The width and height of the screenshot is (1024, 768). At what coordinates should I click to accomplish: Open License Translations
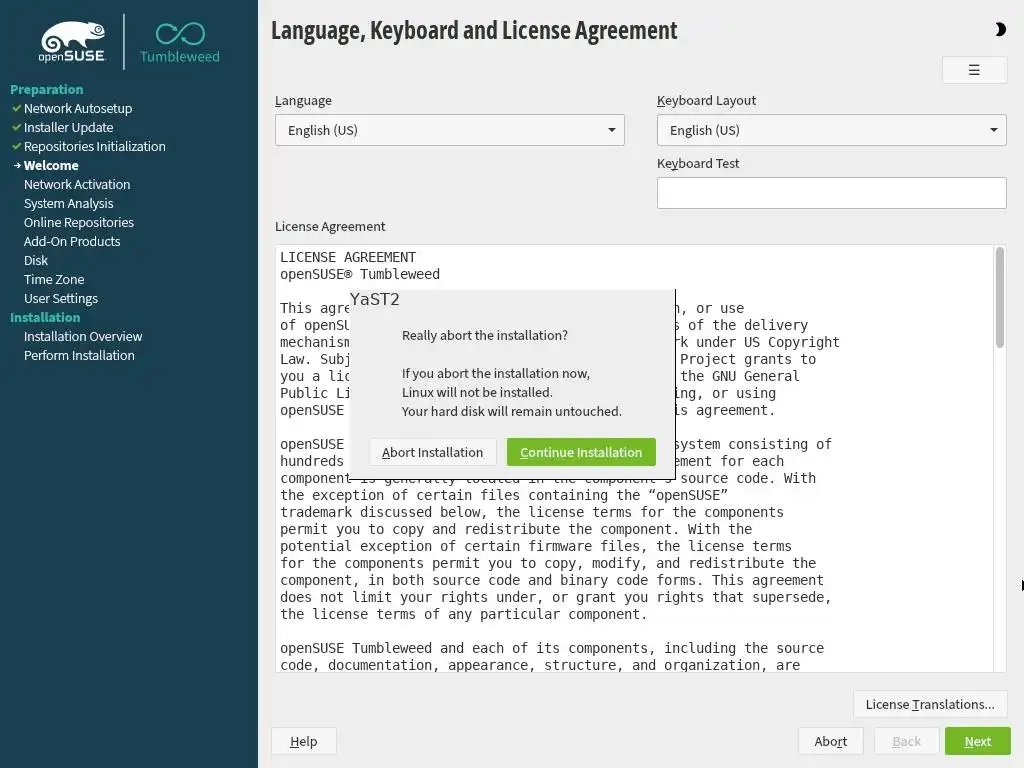[x=930, y=705]
